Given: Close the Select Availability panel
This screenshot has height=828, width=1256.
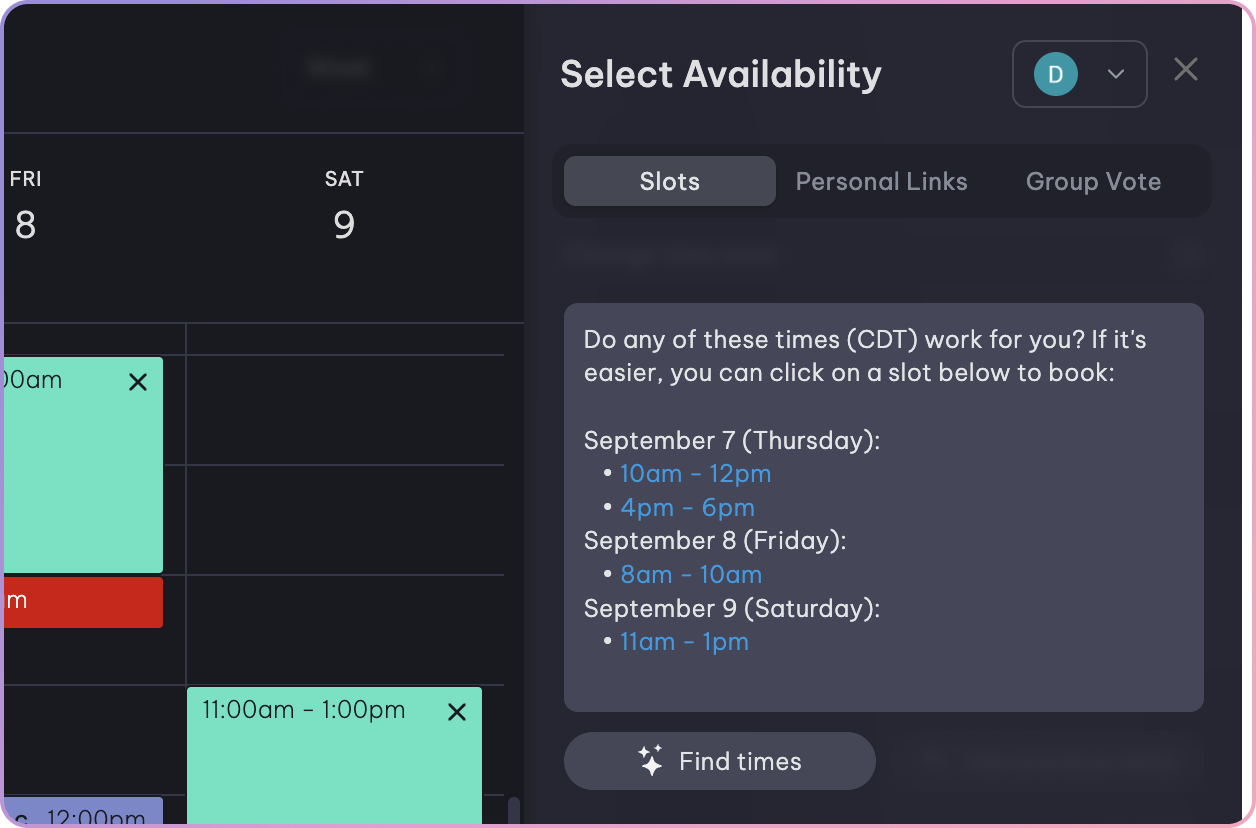Looking at the screenshot, I should 1185,70.
